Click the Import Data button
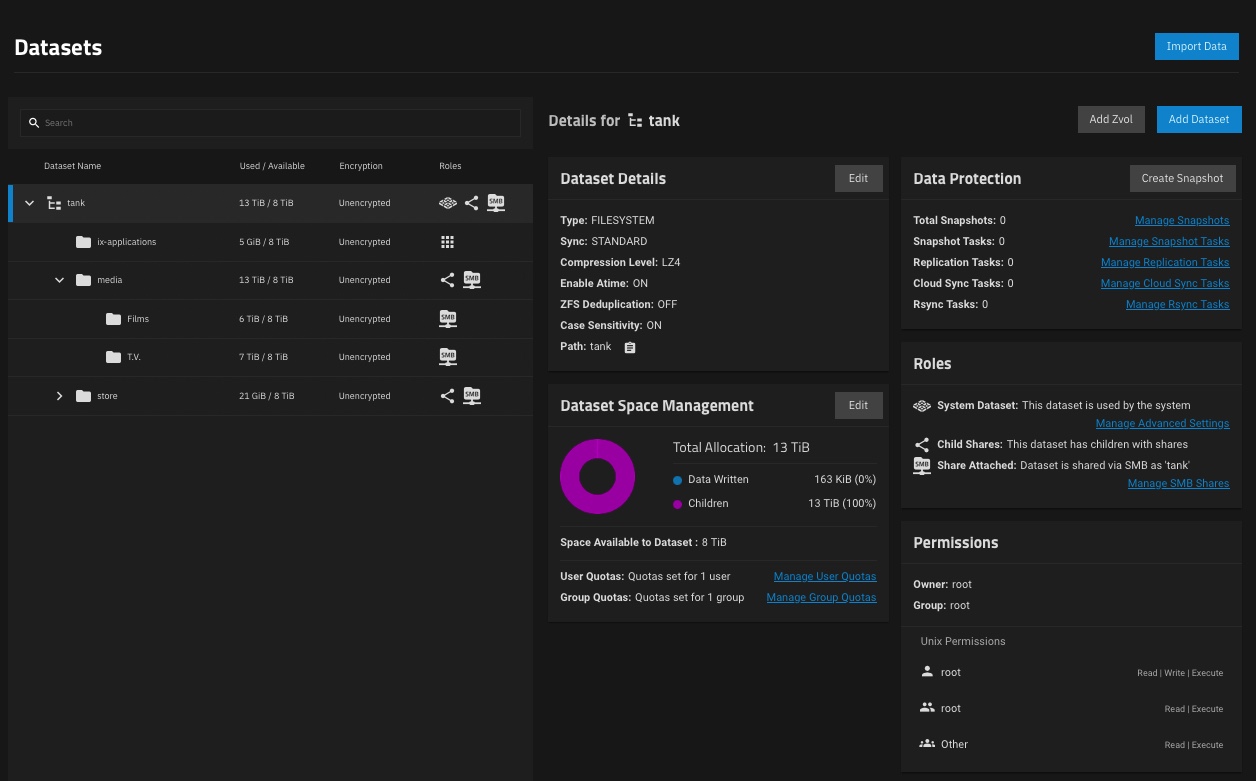This screenshot has height=781, width=1256. pyautogui.click(x=1196, y=46)
